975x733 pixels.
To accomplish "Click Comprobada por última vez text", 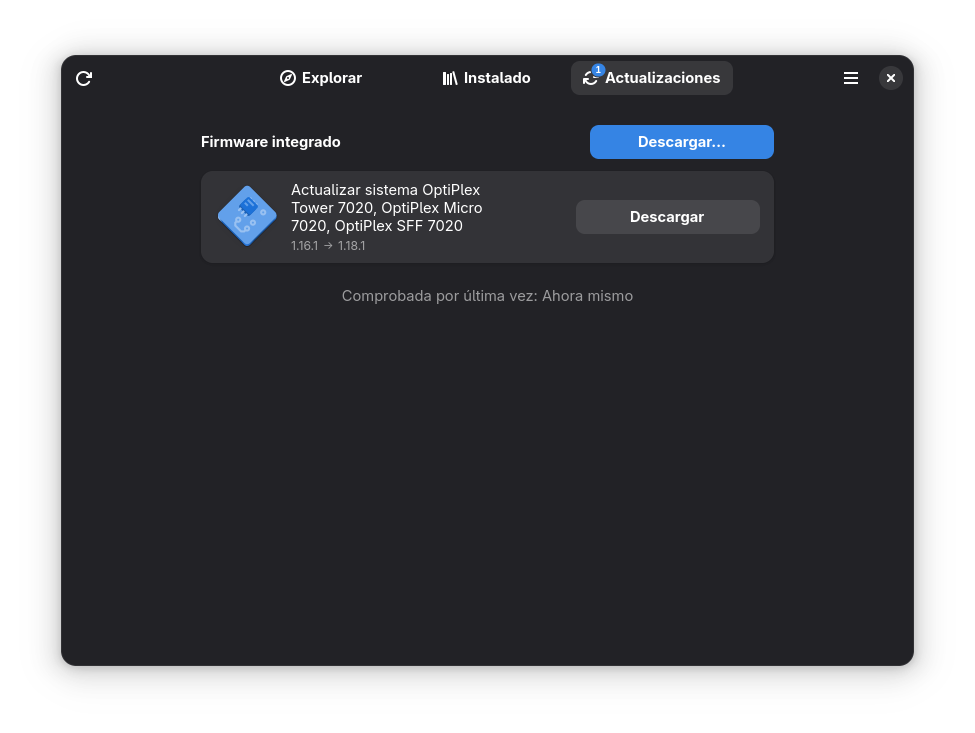I will coord(487,296).
